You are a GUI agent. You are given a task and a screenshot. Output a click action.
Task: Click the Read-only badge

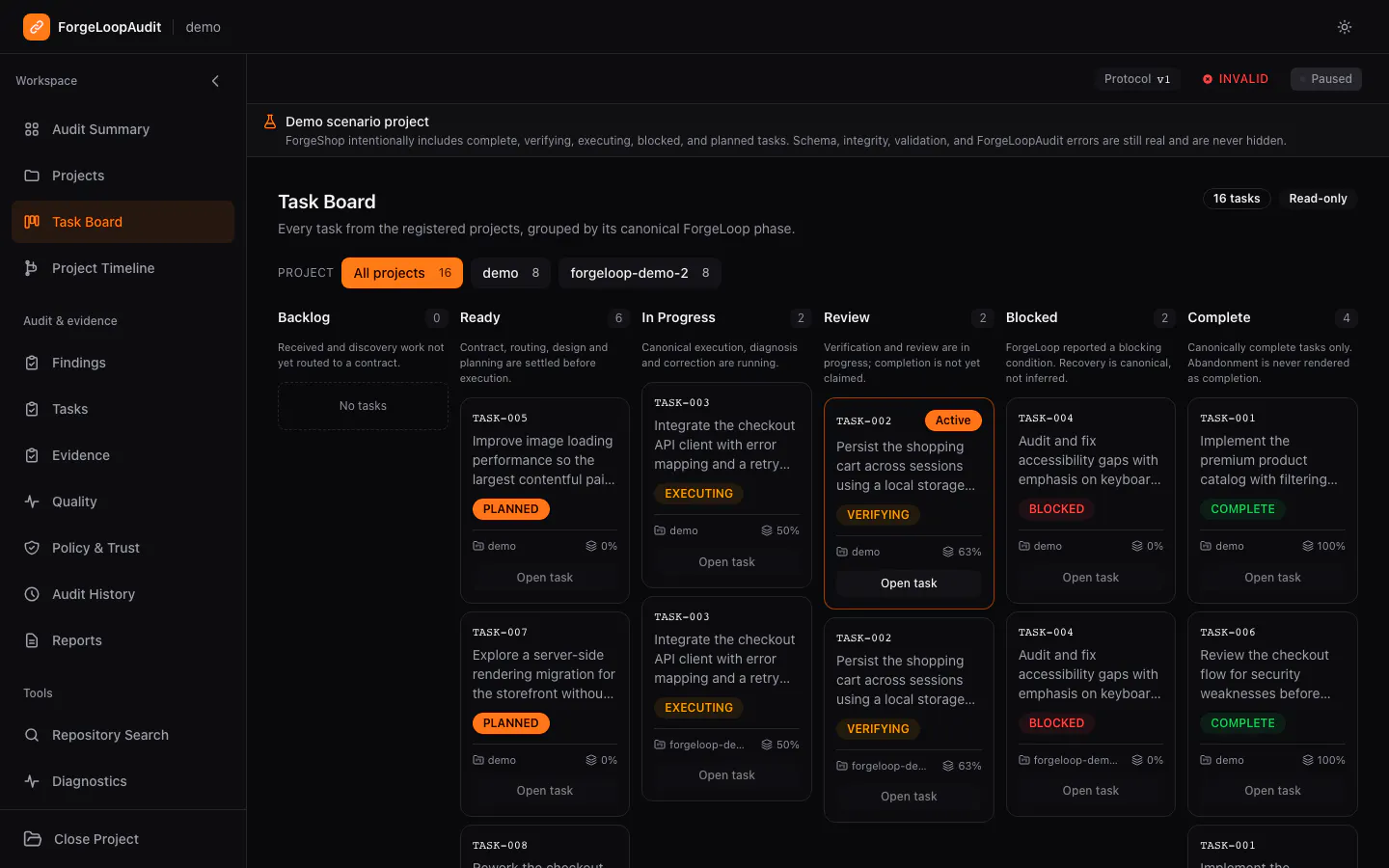(1318, 199)
